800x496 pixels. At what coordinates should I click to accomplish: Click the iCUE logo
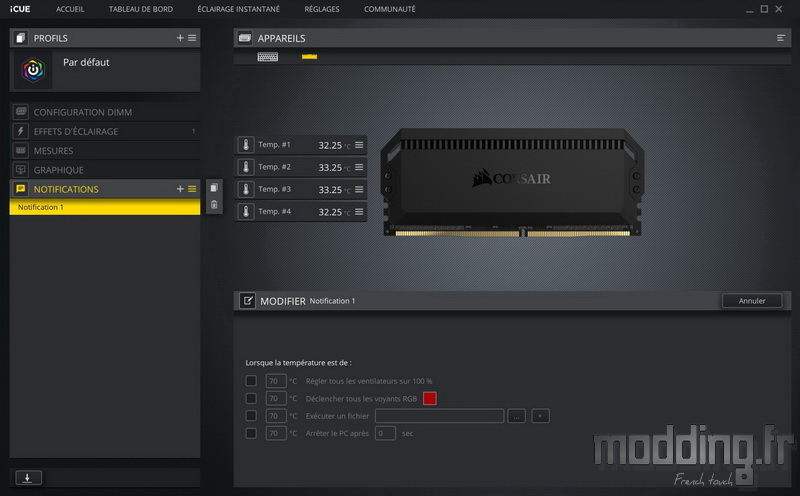[20, 9]
